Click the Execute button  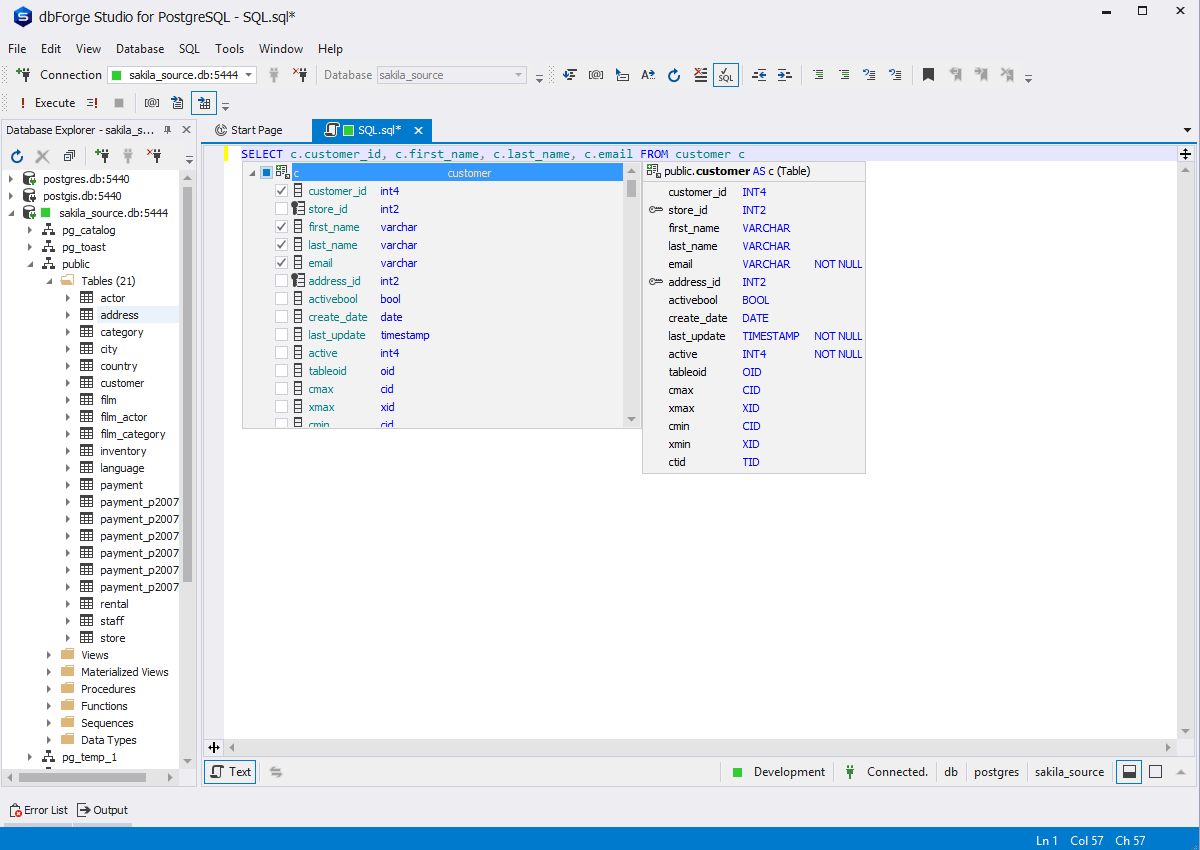[x=46, y=103]
